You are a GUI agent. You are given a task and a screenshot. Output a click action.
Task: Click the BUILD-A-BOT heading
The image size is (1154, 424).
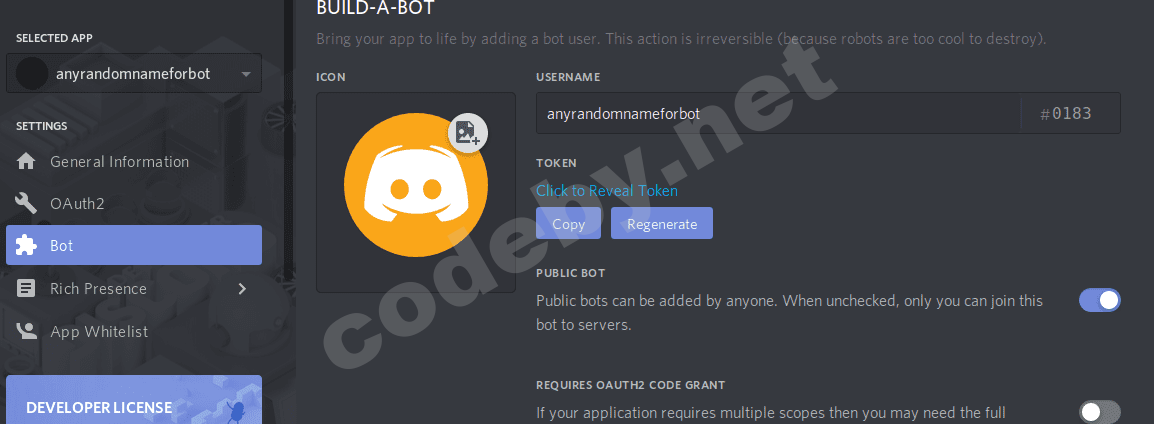[x=375, y=8]
